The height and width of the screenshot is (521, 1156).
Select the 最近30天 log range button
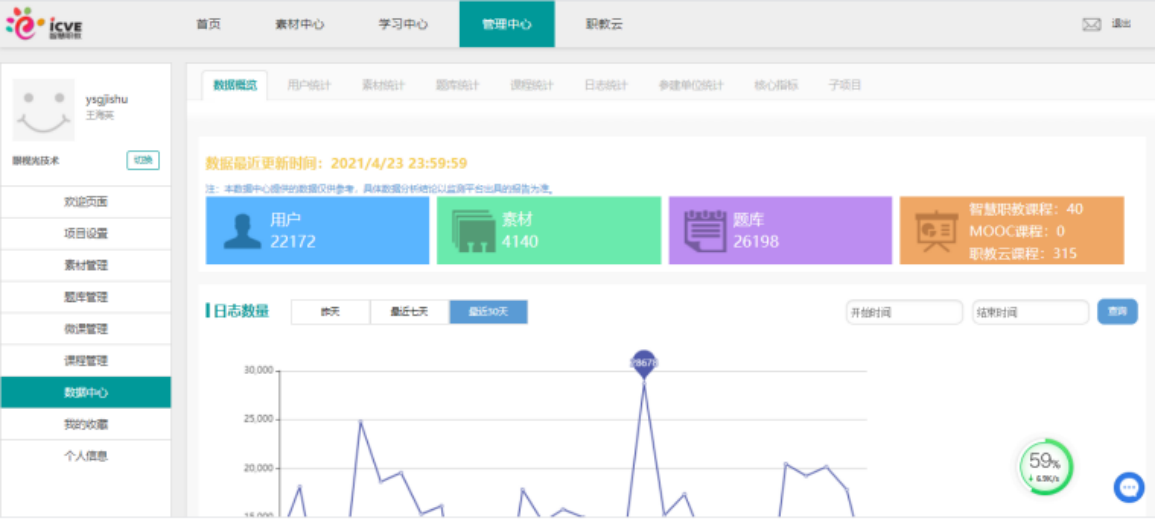pyautogui.click(x=489, y=312)
